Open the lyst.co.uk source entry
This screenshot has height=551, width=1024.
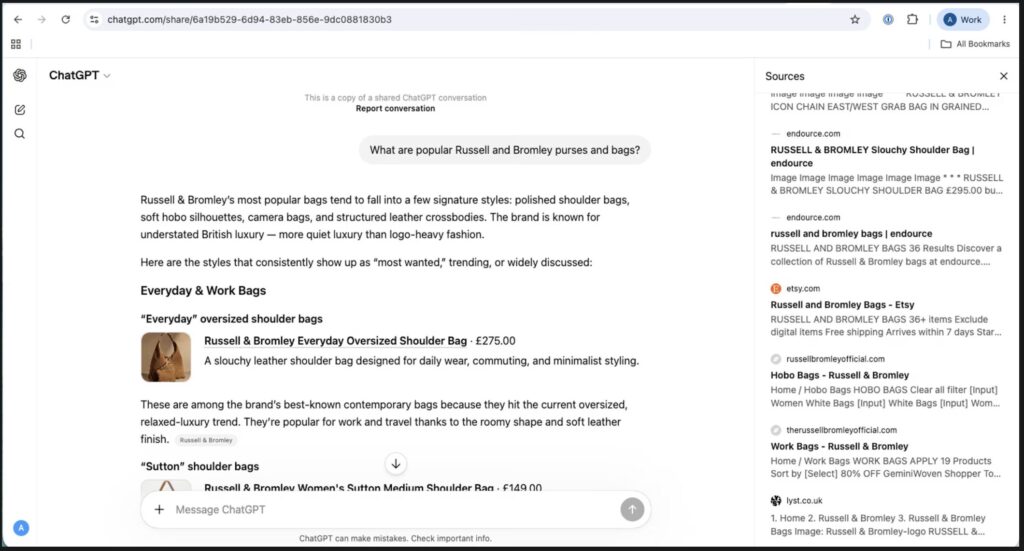point(887,516)
